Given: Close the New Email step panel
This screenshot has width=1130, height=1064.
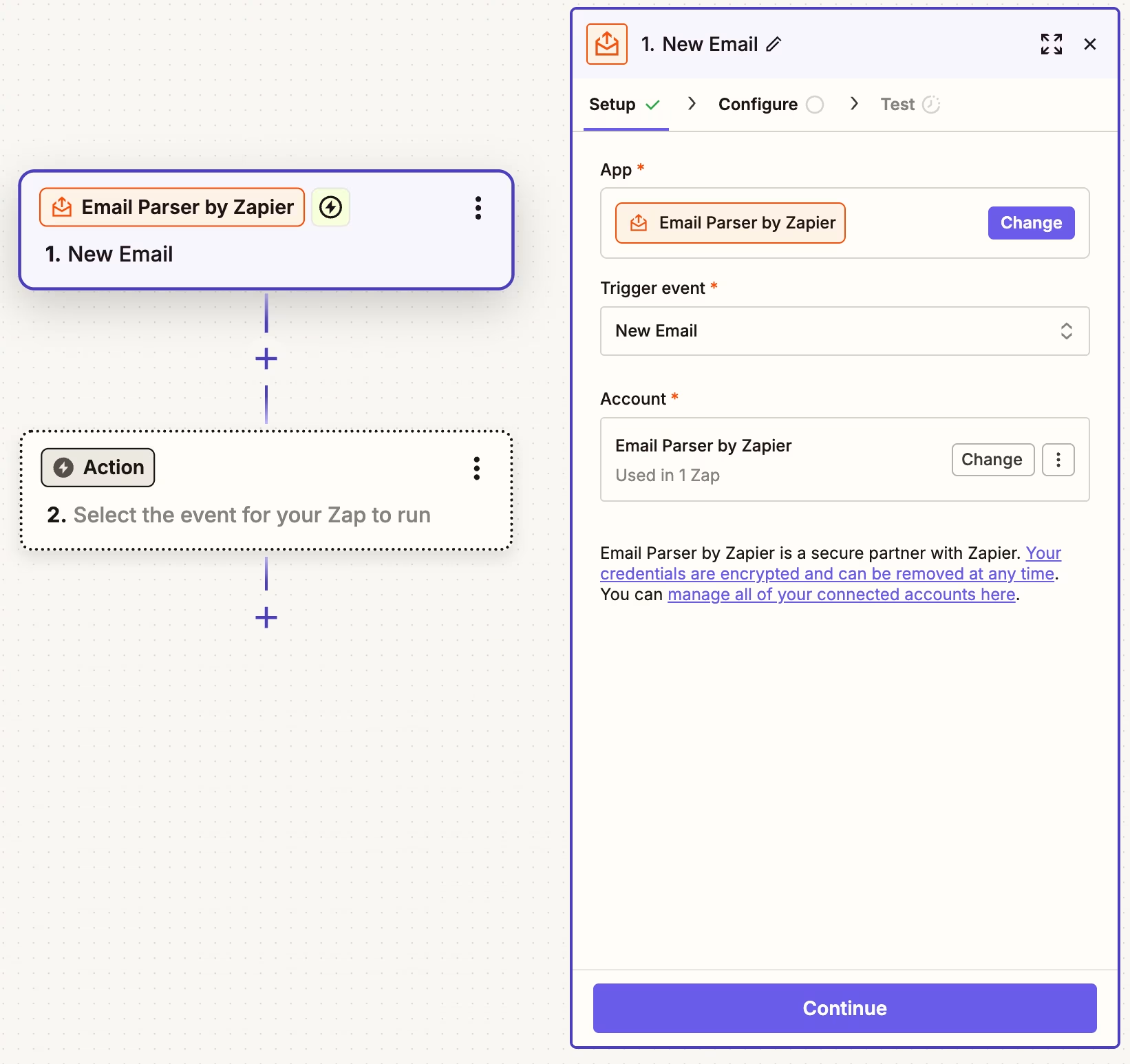Looking at the screenshot, I should tap(1089, 44).
